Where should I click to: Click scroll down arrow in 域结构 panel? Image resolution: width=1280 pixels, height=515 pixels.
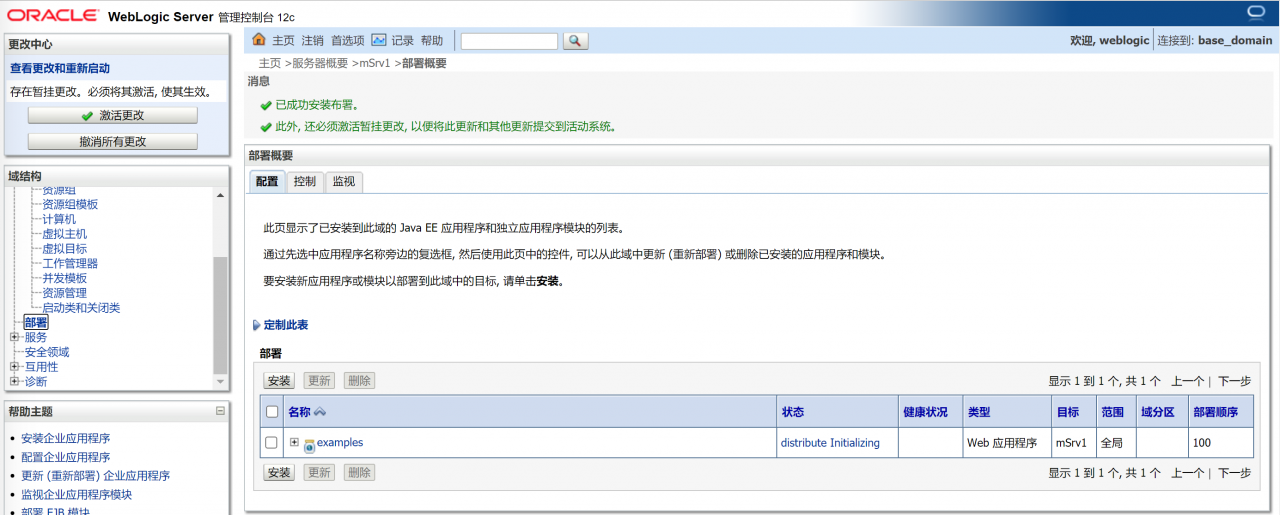(220, 382)
